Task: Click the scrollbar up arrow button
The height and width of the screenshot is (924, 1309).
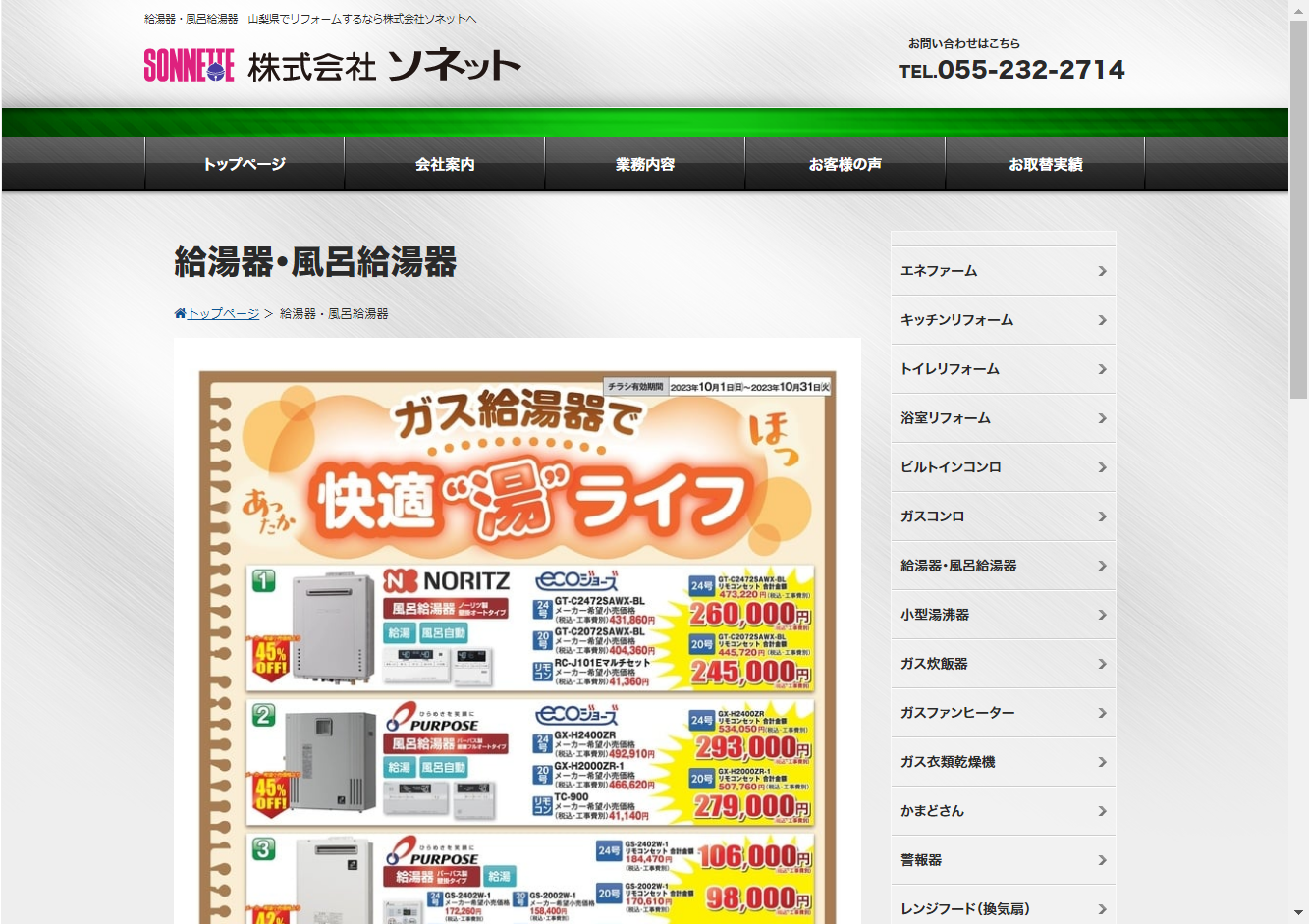Action: click(1298, 9)
